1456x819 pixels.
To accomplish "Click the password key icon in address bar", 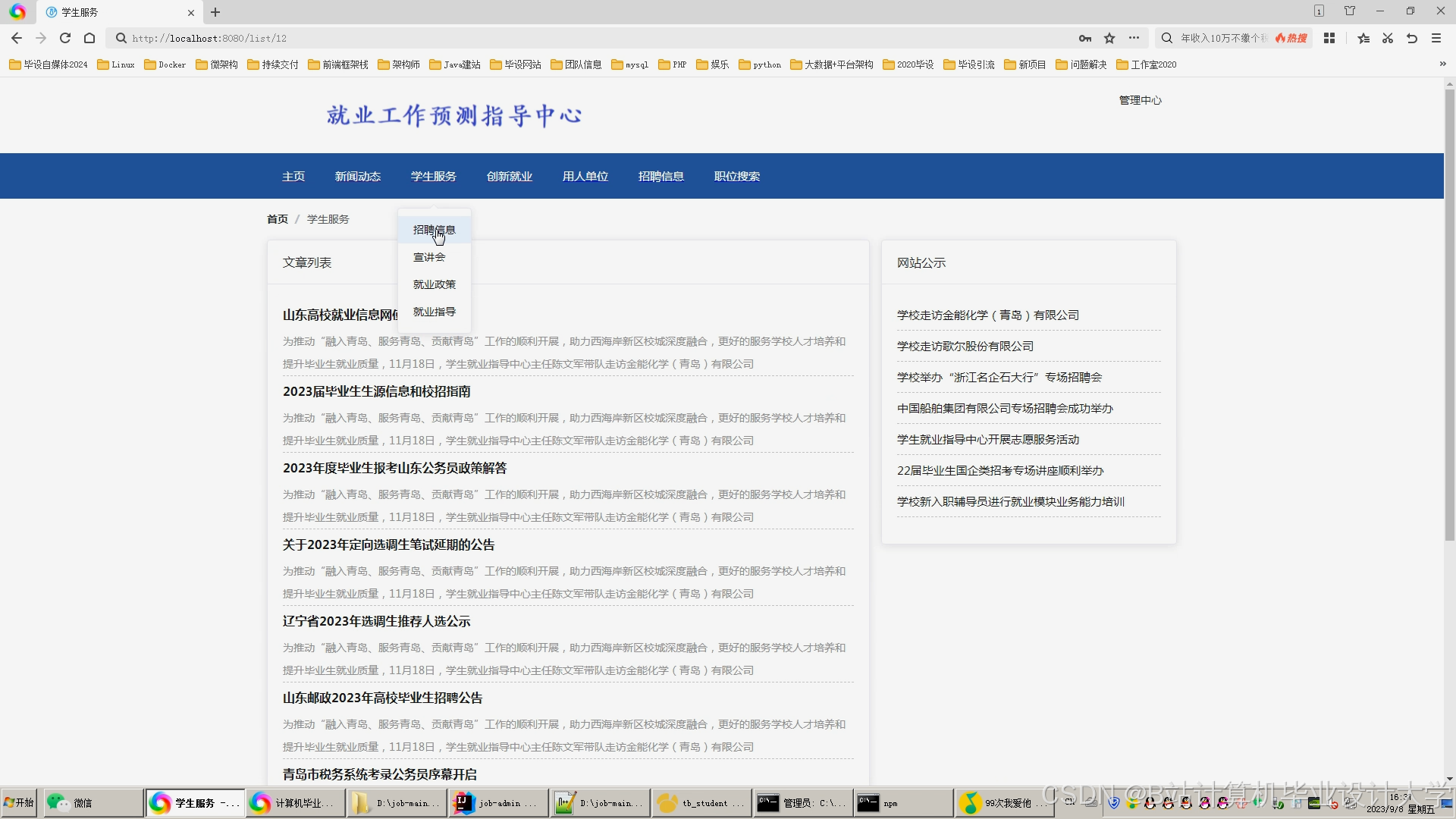I will click(x=1085, y=38).
